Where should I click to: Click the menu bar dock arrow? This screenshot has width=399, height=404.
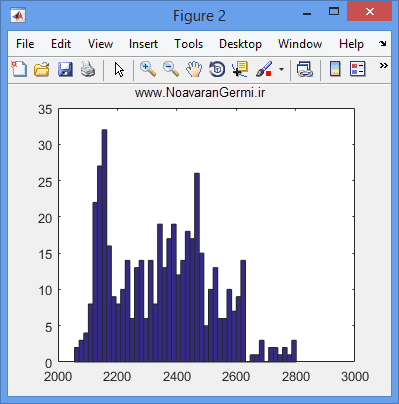click(x=383, y=43)
